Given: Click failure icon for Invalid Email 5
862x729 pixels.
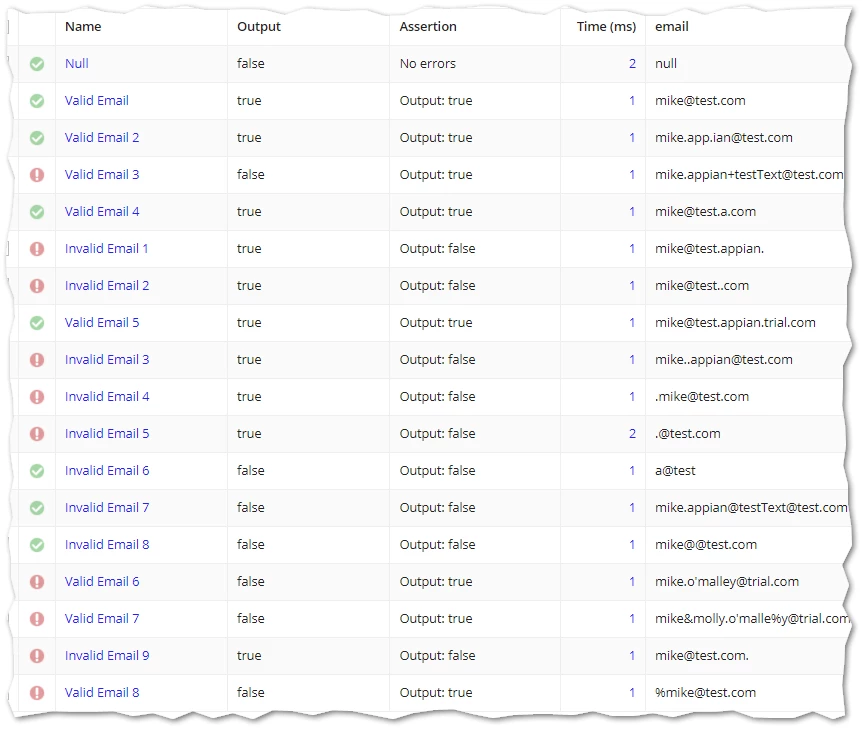Looking at the screenshot, I should coord(37,434).
